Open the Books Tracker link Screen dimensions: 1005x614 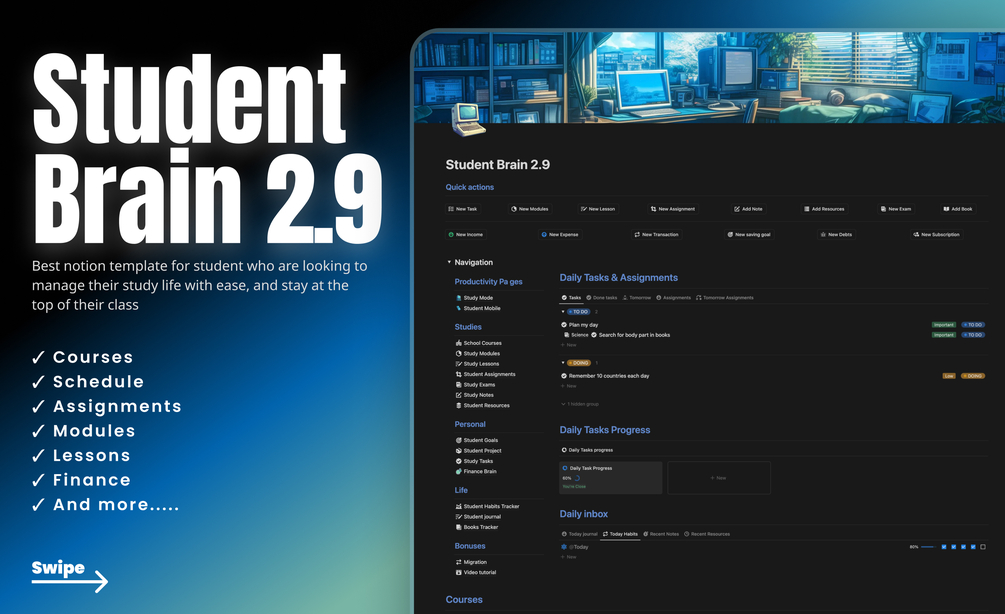pos(477,527)
